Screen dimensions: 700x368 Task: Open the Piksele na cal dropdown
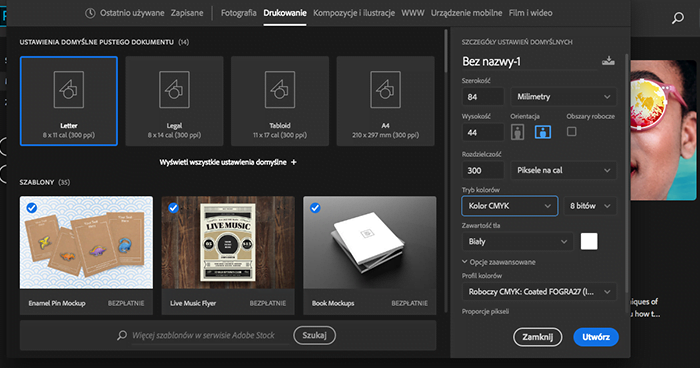563,170
